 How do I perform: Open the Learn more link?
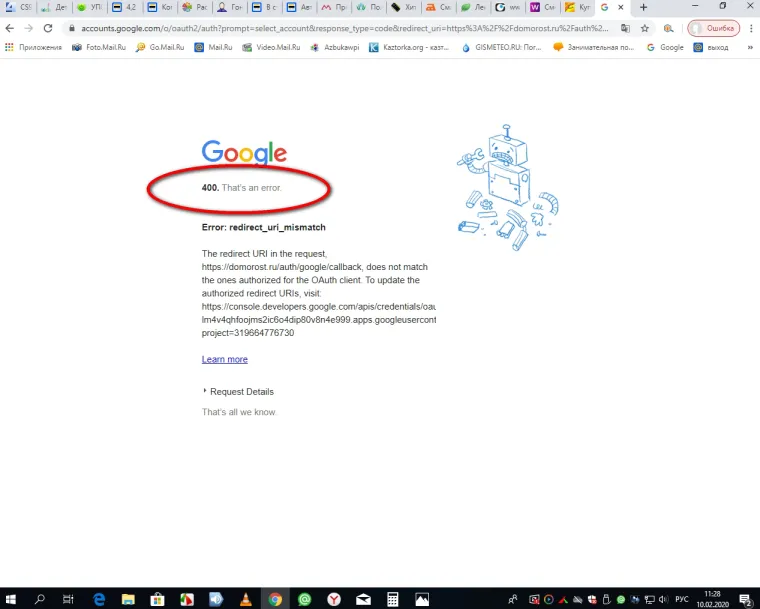[224, 359]
